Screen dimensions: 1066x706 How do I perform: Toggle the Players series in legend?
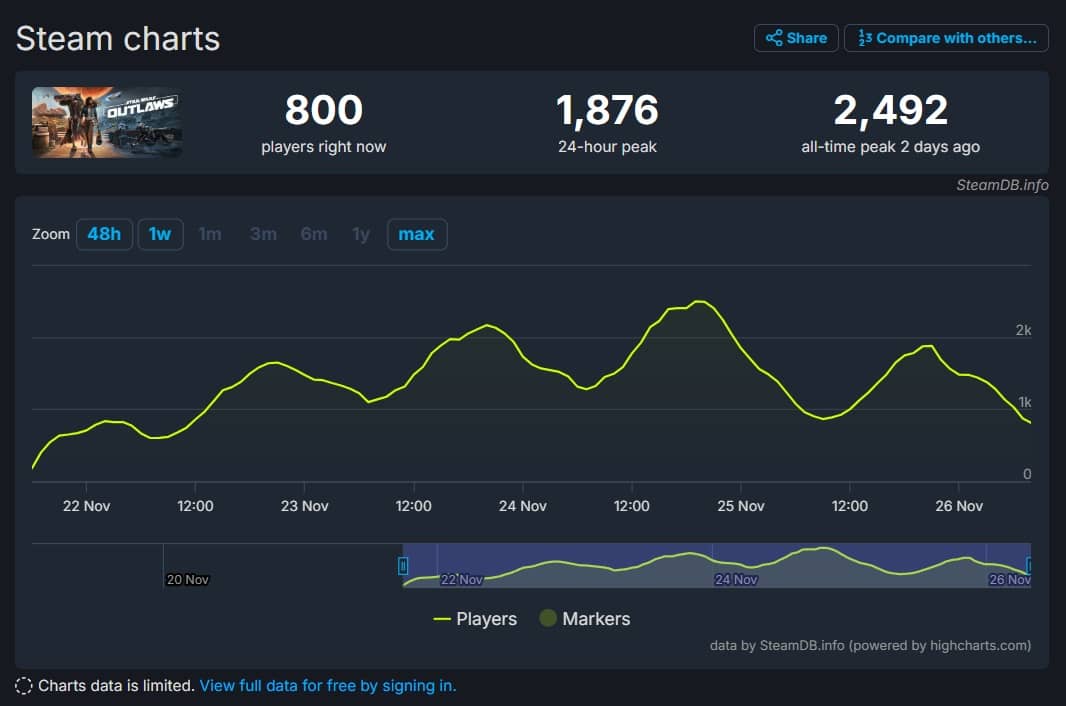pyautogui.click(x=475, y=619)
